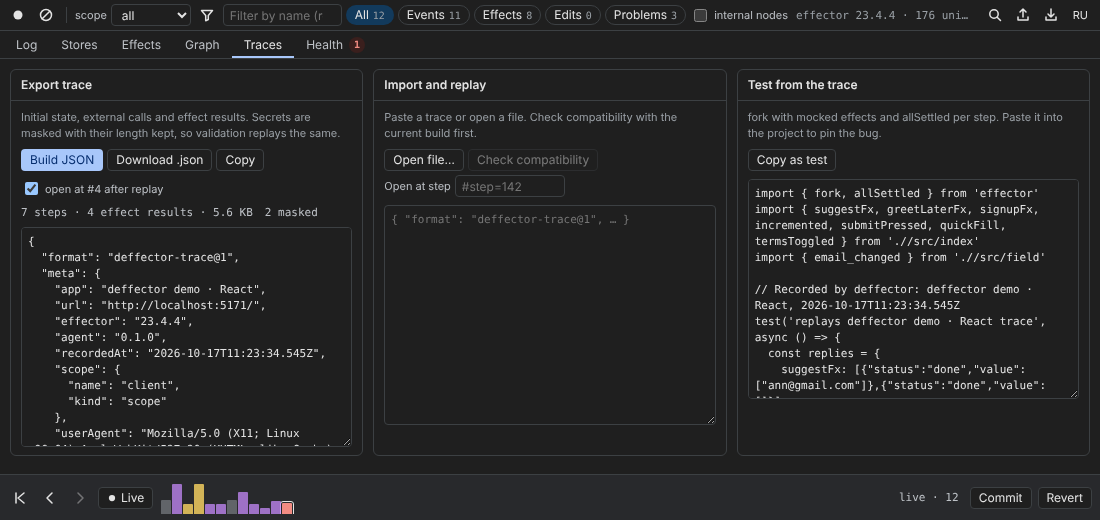Switch to the Health tab
The image size is (1100, 520).
333,45
